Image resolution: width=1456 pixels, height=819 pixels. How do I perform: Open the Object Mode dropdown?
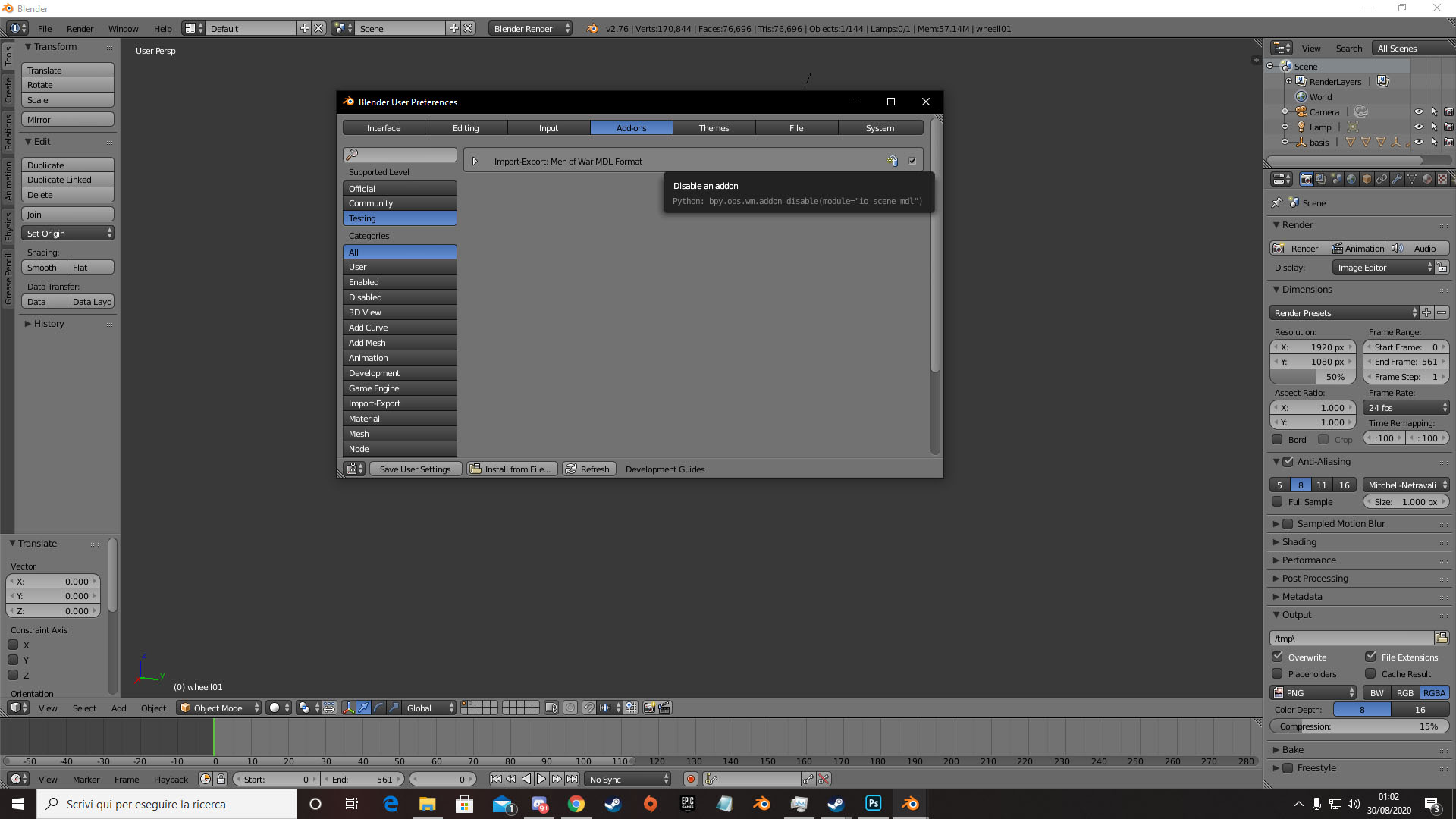pyautogui.click(x=218, y=708)
